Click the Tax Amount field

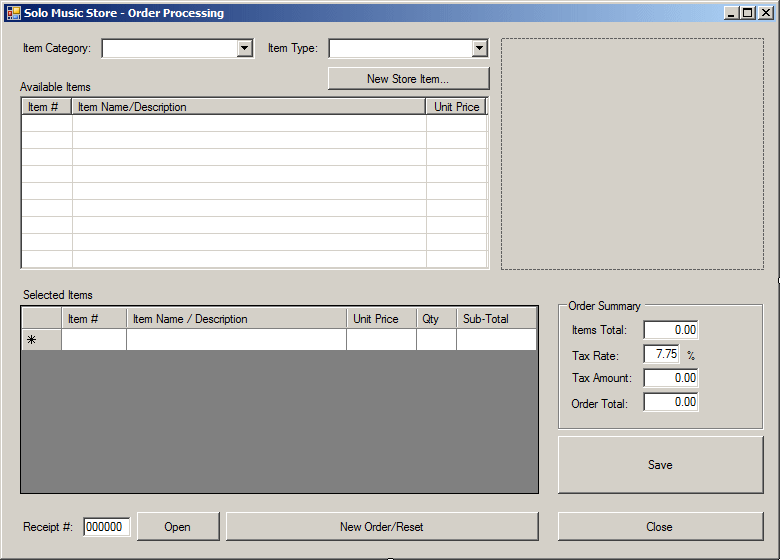pyautogui.click(x=671, y=378)
